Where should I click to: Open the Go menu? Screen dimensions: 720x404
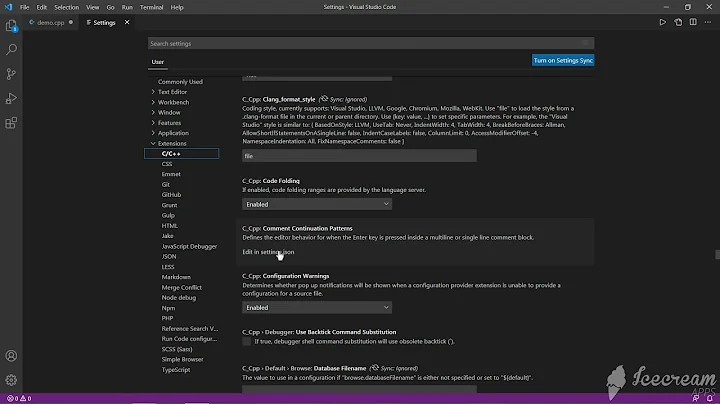[110, 7]
